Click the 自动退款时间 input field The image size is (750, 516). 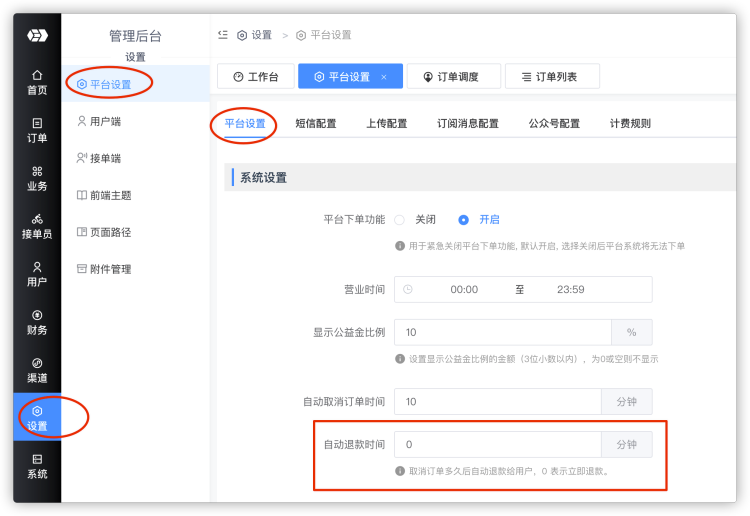pyautogui.click(x=498, y=445)
